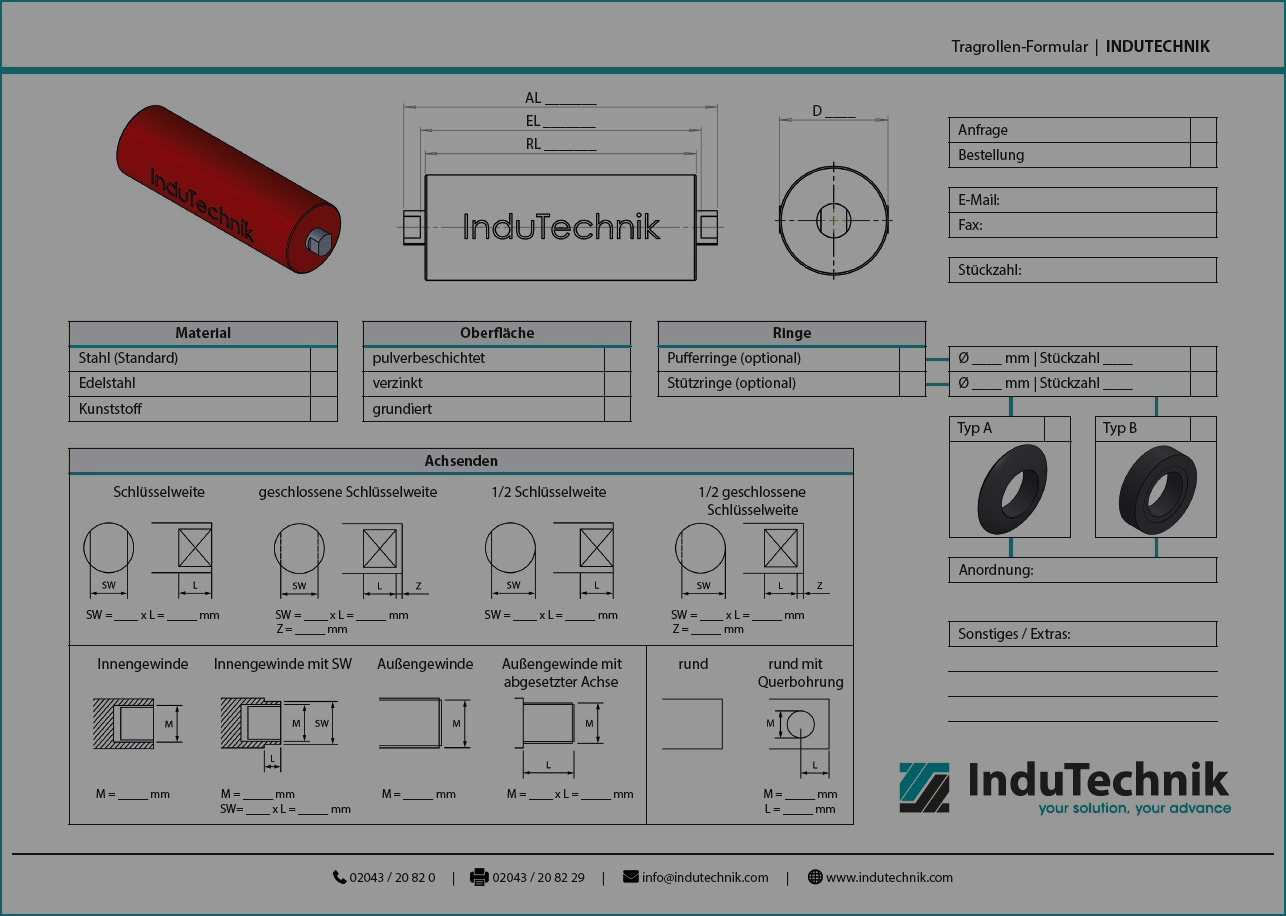This screenshot has width=1286, height=916.
Task: Click the Außengewinde diagram
Action: (424, 723)
